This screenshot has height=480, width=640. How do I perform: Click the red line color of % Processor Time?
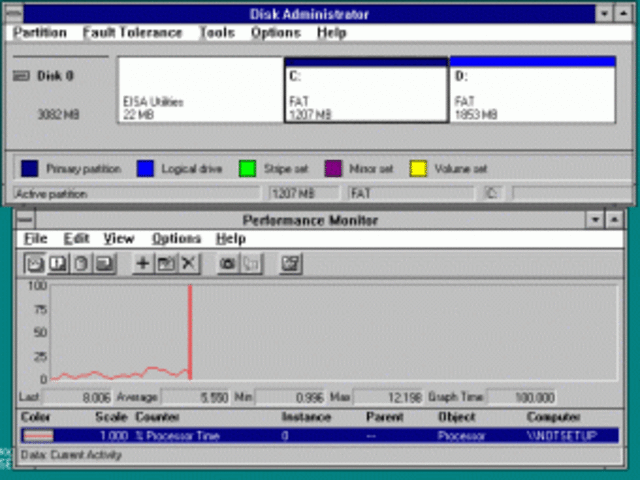38,436
